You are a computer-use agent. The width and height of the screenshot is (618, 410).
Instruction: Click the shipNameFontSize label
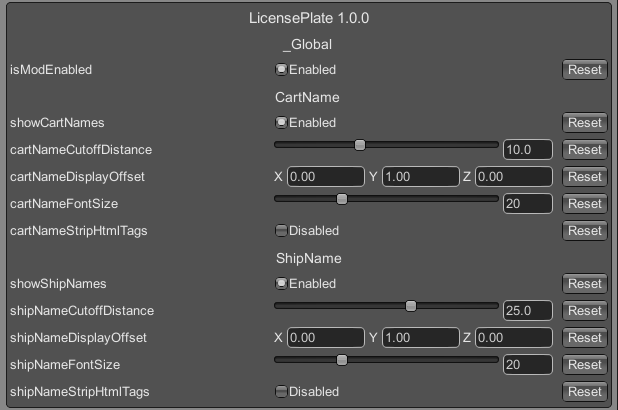tap(65, 365)
